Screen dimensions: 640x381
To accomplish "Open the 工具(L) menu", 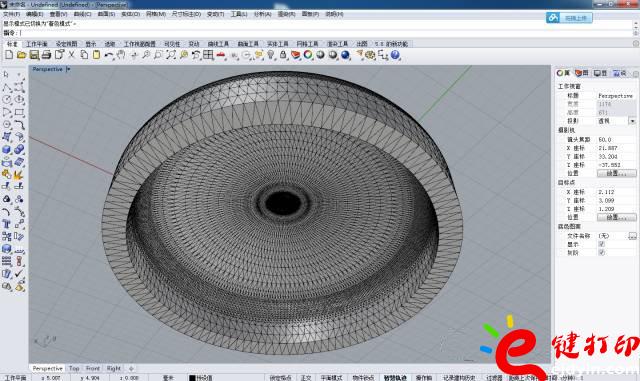I will pos(239,14).
